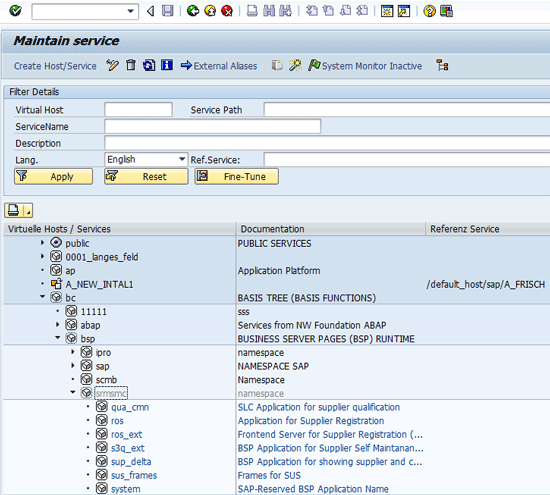Click the green checkmark Enter icon

(15, 11)
